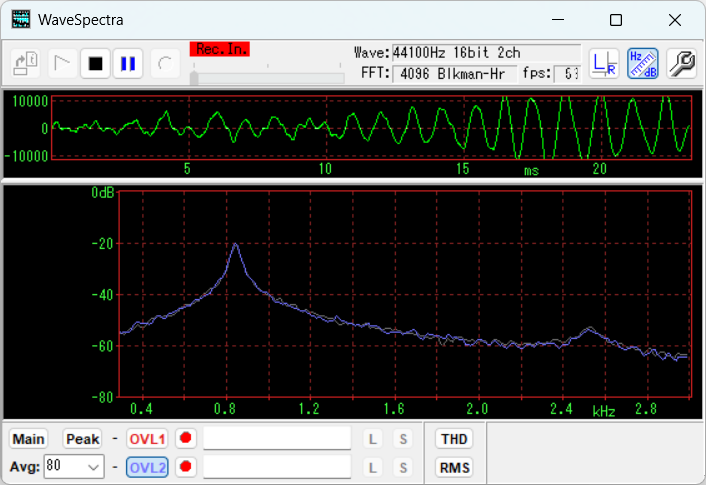Click the S save button in OVL2 row
The height and width of the screenshot is (485, 706).
tap(403, 467)
